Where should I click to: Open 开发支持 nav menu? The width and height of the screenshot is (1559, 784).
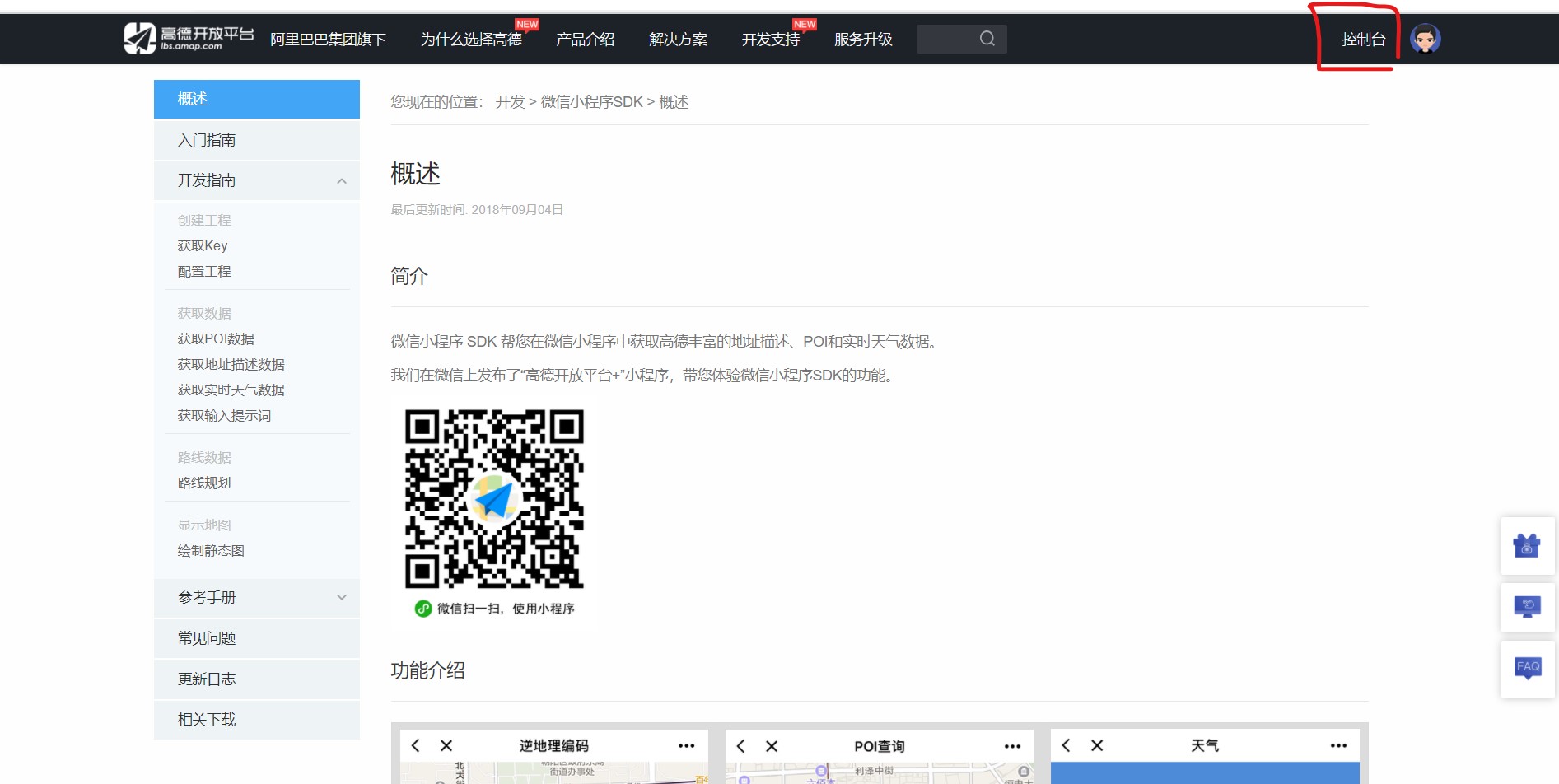(x=771, y=39)
